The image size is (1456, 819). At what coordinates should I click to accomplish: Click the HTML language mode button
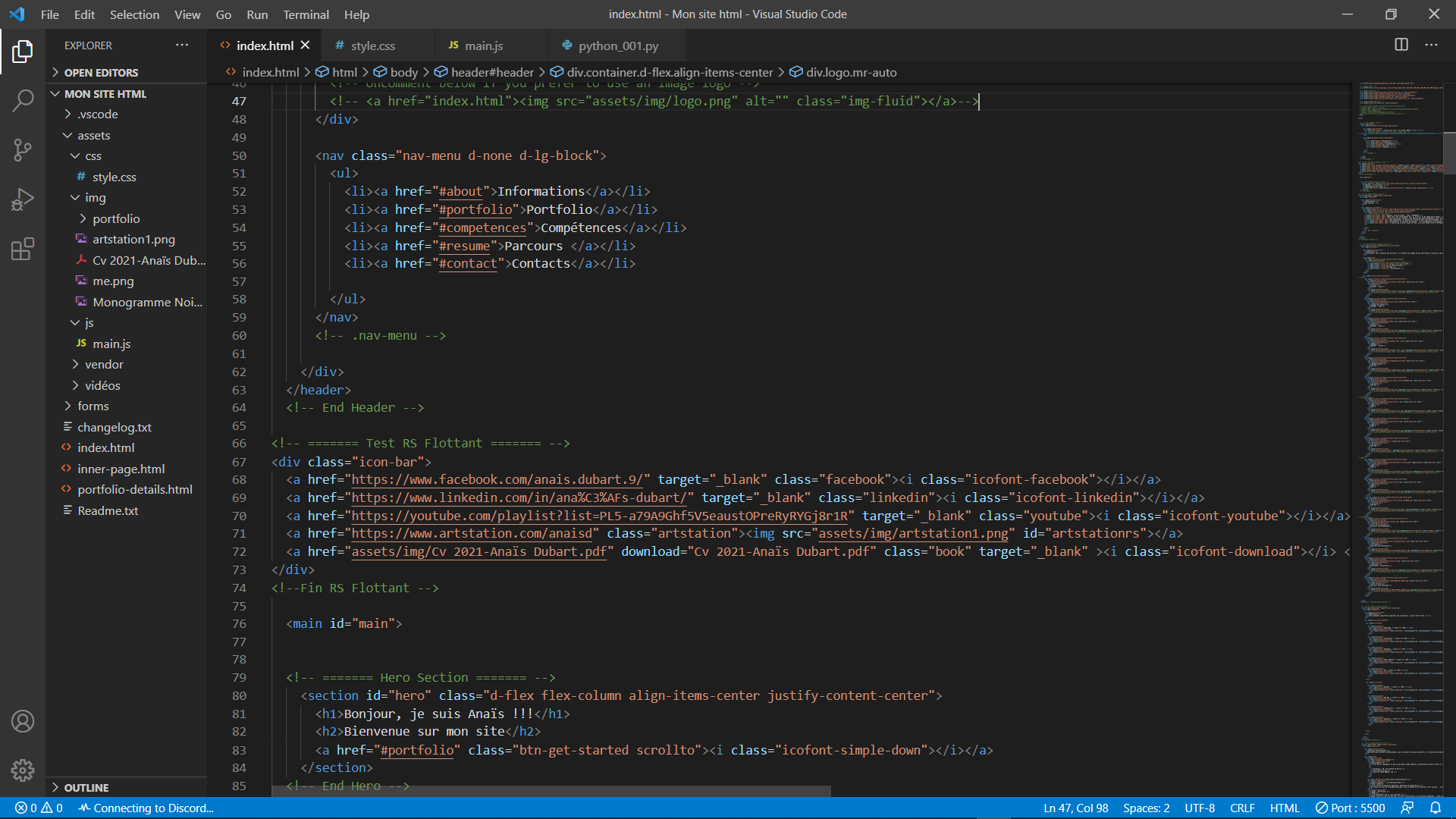(1285, 808)
